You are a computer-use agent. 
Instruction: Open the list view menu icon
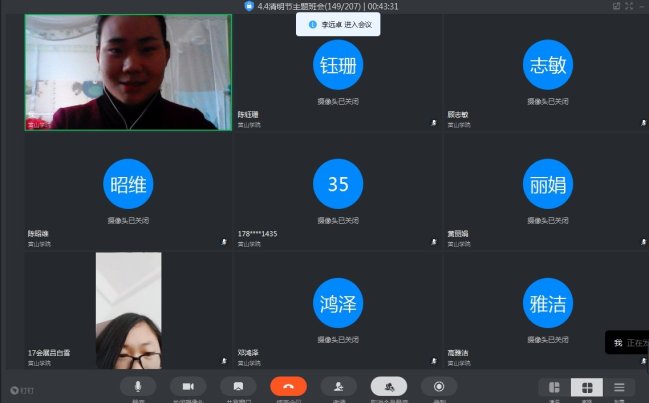tap(619, 387)
